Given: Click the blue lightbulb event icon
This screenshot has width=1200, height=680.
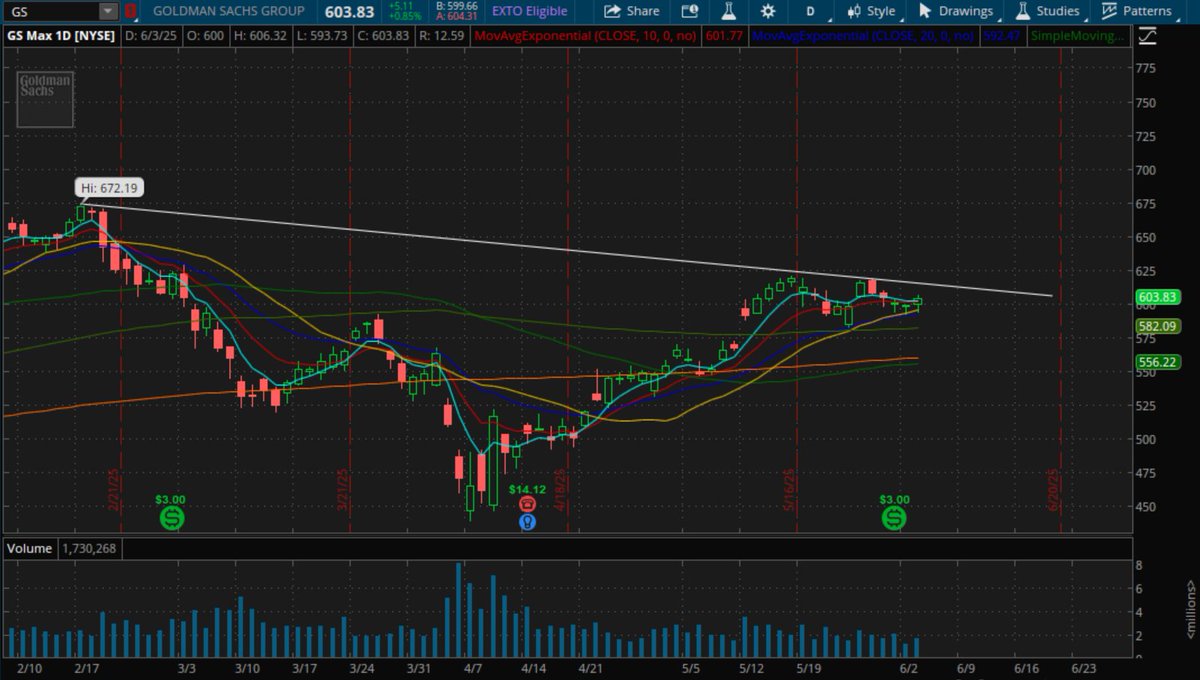Looking at the screenshot, I should (527, 521).
